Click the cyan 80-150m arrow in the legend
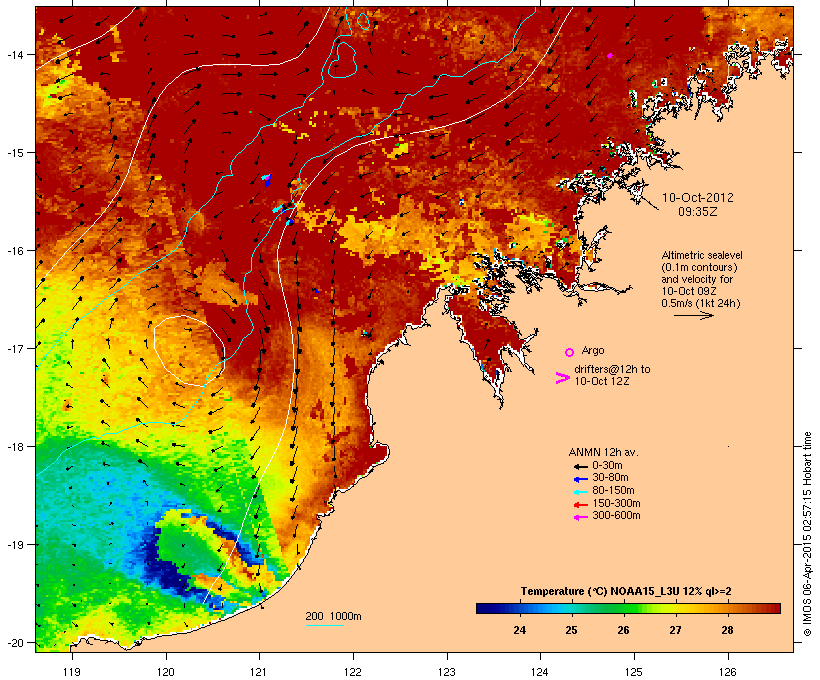 point(580,492)
